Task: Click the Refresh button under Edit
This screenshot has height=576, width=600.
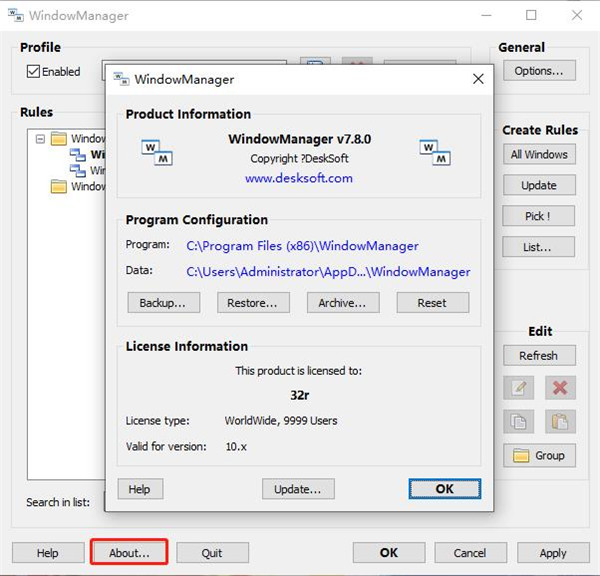Action: (x=539, y=356)
